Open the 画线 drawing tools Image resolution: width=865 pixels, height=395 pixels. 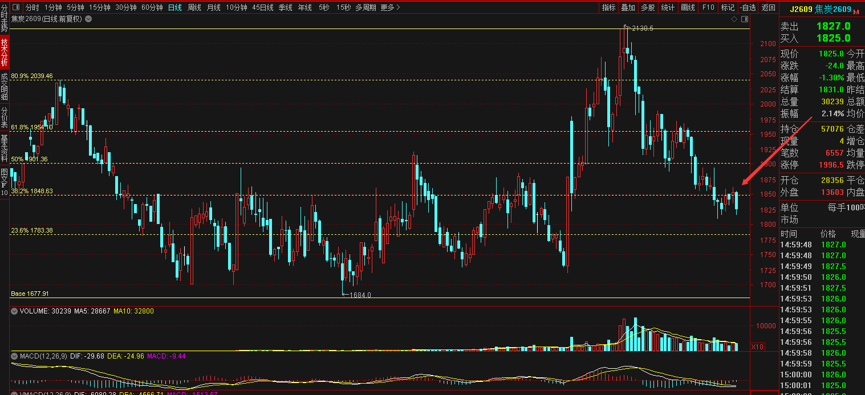point(687,8)
